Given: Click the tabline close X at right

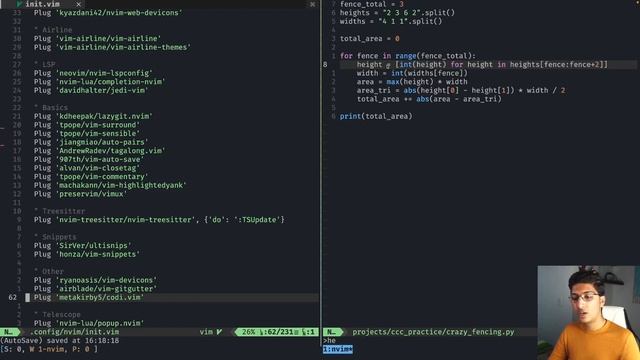Looking at the screenshot, I should (x=313, y=4).
